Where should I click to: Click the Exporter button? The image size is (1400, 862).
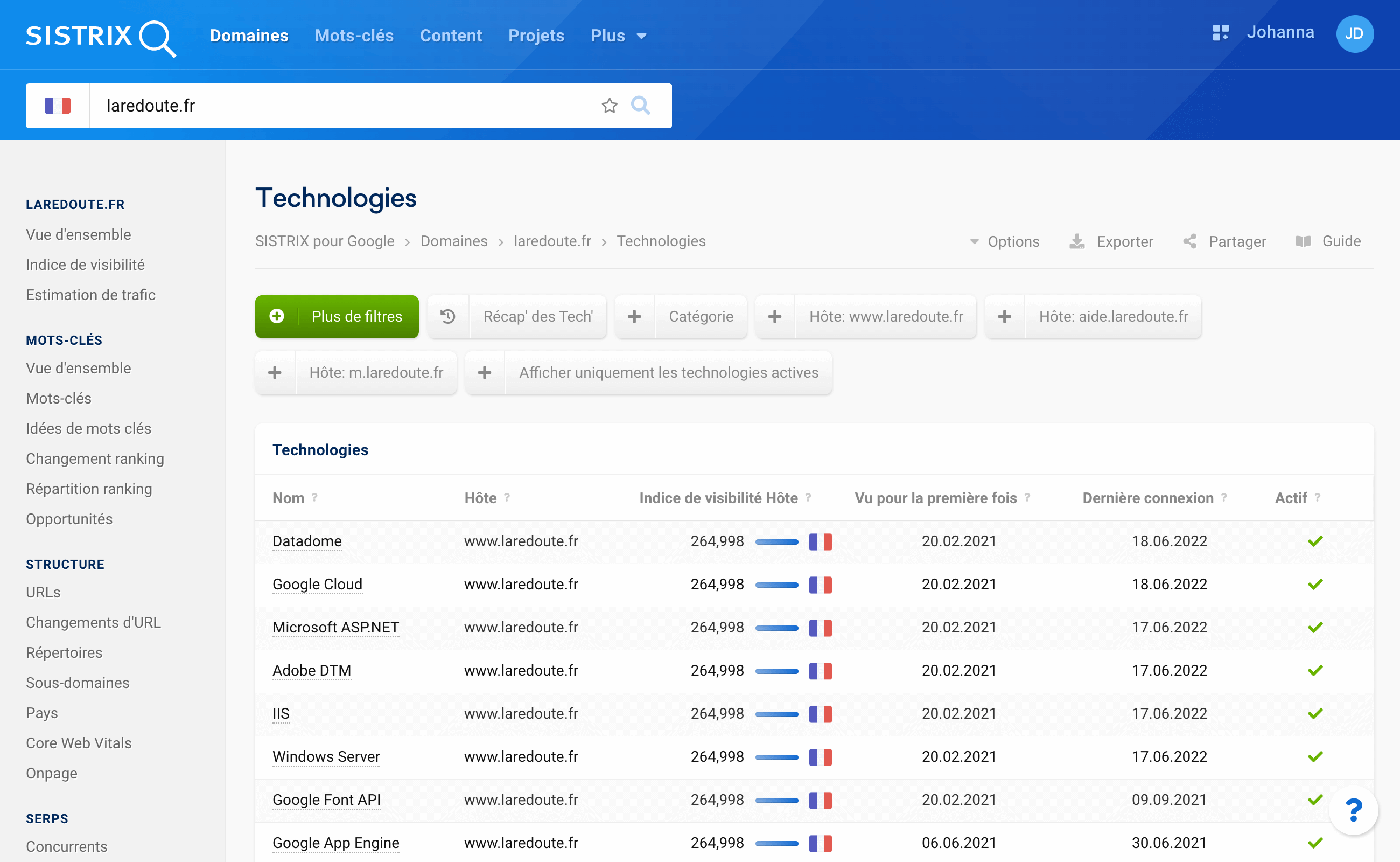coord(1111,242)
